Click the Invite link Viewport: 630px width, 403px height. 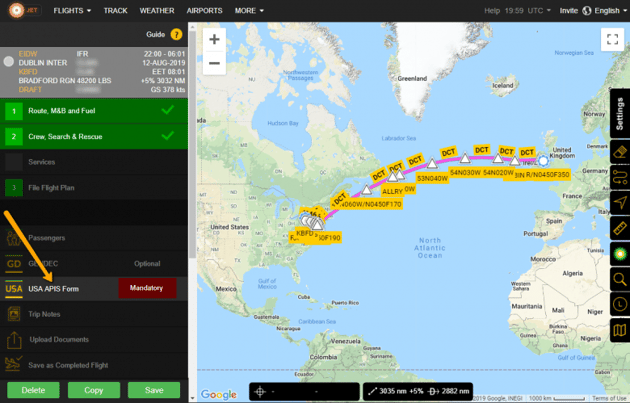(569, 11)
